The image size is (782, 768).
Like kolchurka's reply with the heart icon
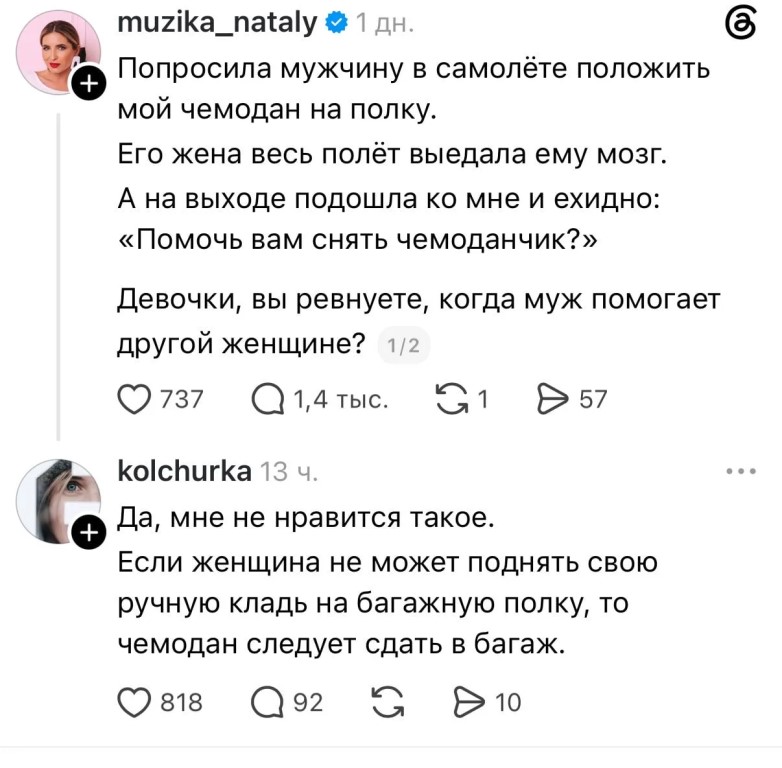tap(134, 703)
